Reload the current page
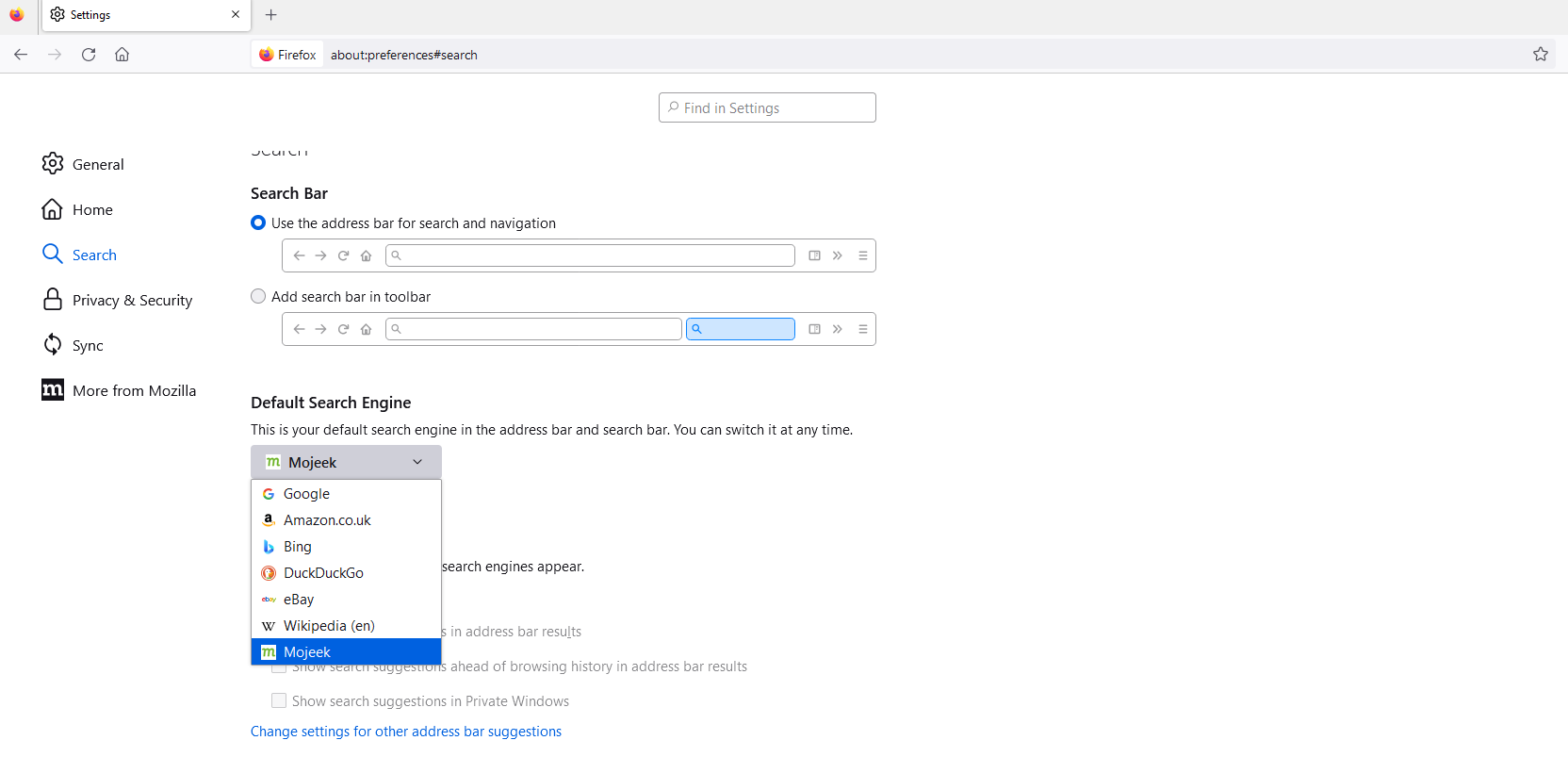Screen dimensions: 1568x757 click(89, 55)
